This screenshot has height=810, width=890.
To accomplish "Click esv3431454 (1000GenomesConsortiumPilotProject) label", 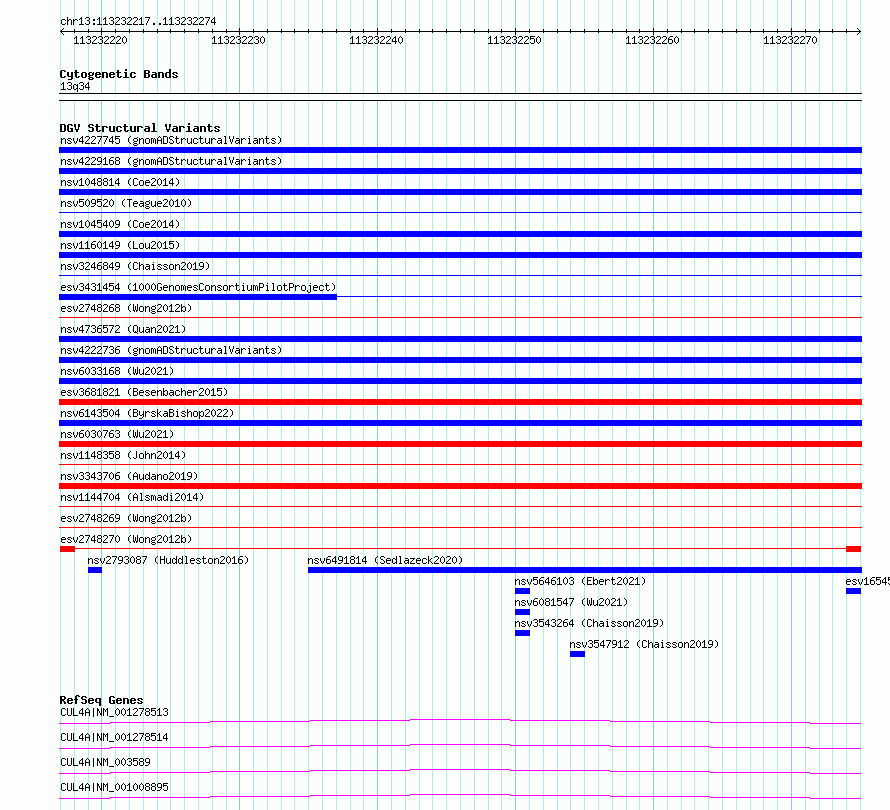I will tap(198, 287).
